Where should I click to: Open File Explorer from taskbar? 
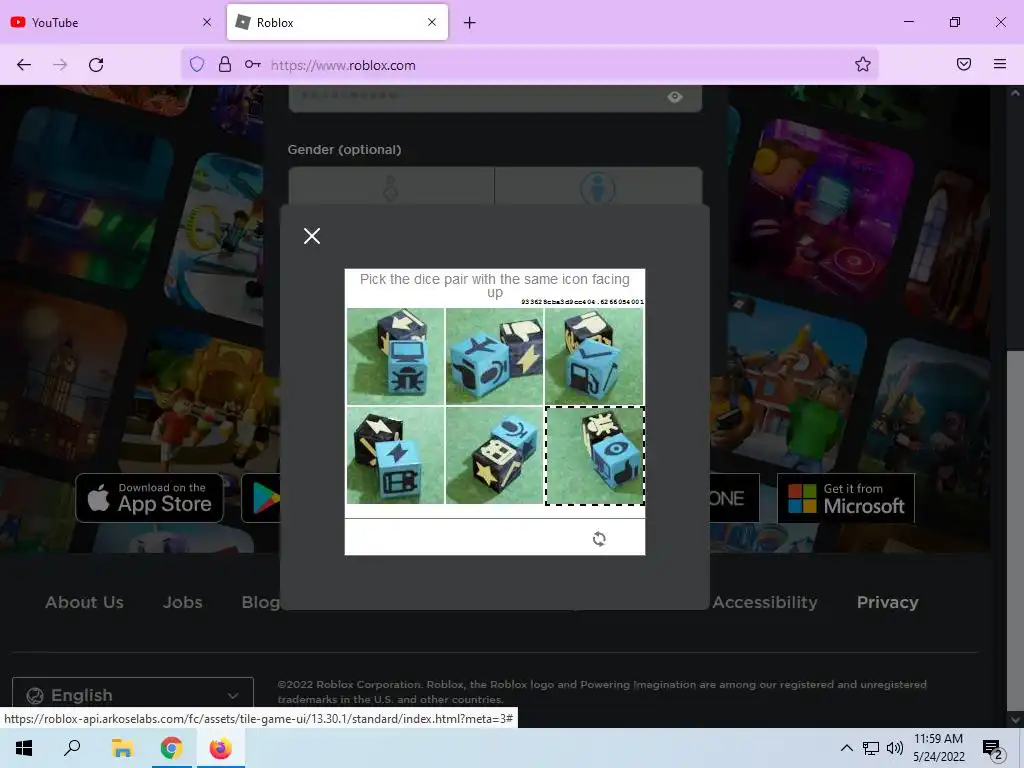[x=122, y=748]
